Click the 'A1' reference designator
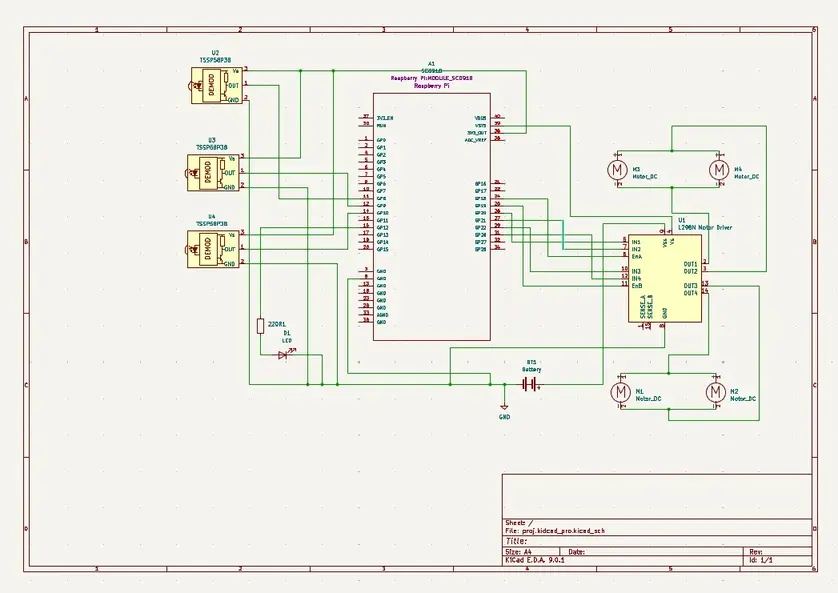The height and width of the screenshot is (593, 838). click(x=432, y=64)
